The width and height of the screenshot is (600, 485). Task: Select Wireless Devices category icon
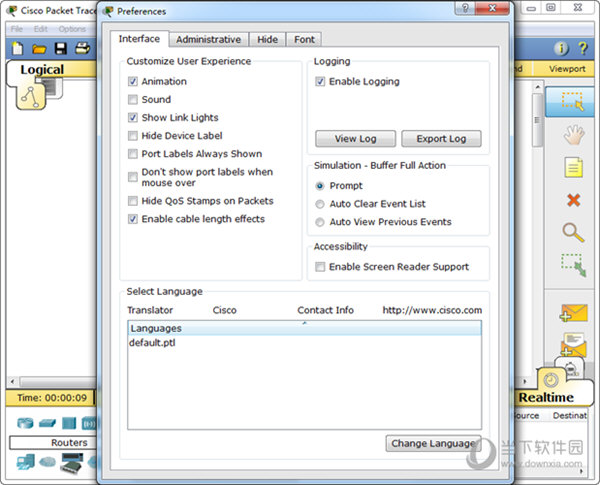tap(88, 423)
